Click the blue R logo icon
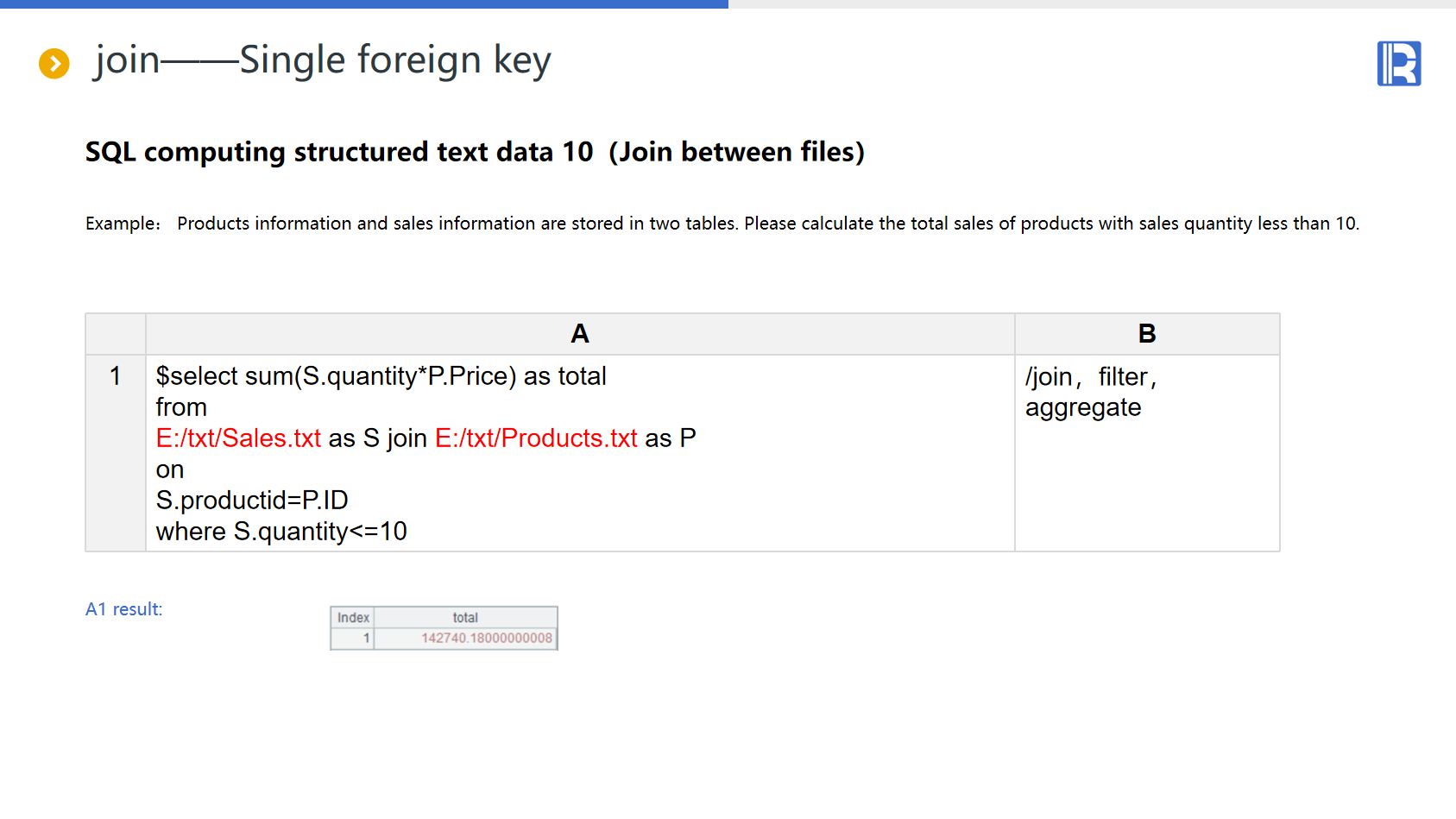The width and height of the screenshot is (1456, 819). (1398, 64)
